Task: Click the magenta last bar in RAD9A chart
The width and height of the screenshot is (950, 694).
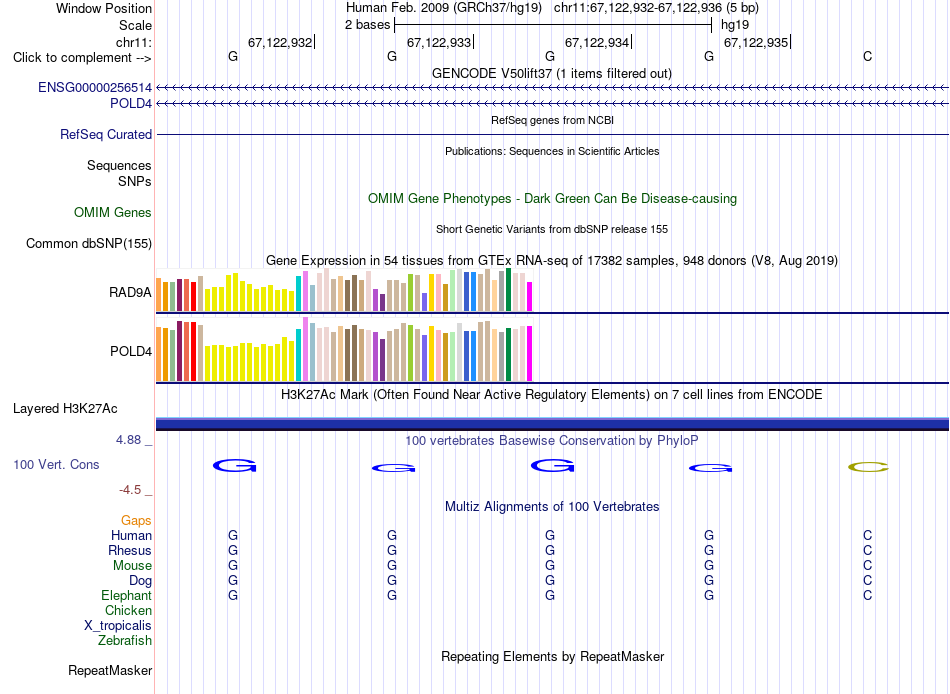Action: coord(530,296)
